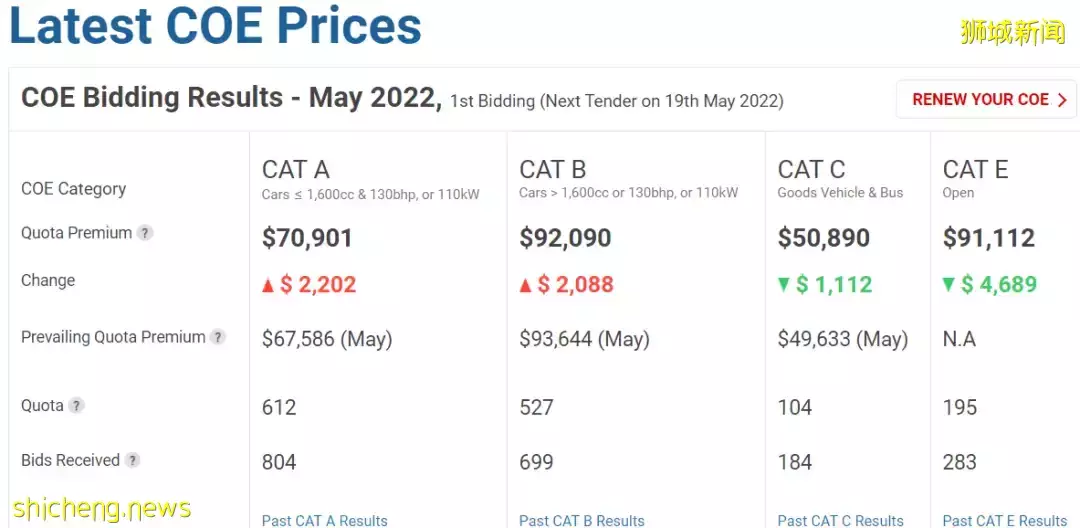Viewport: 1080px width, 528px height.
Task: Click help icon beside Quota Premium
Action: click(145, 233)
